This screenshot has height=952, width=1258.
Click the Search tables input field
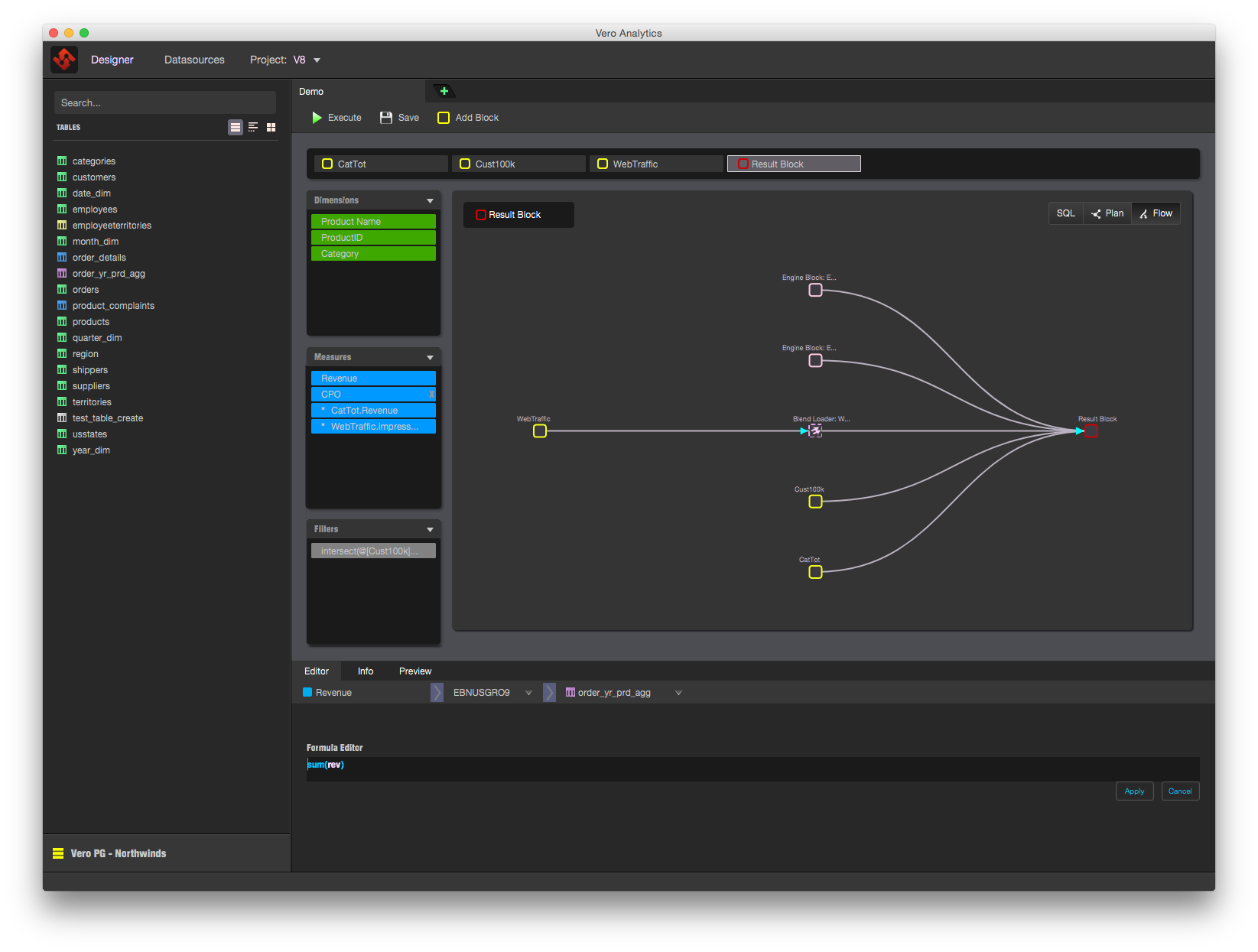point(165,102)
